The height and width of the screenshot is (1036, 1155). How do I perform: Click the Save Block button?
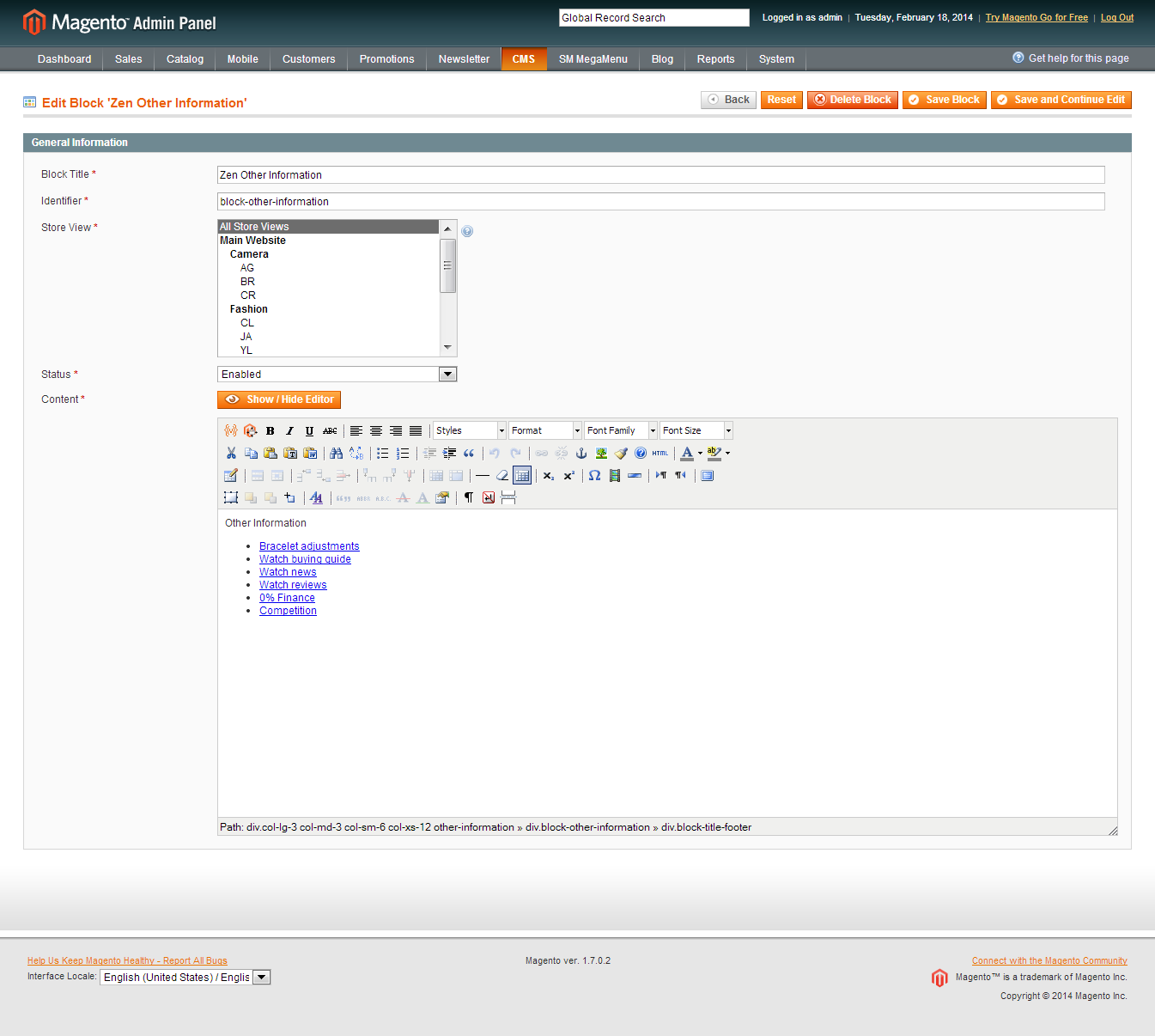click(x=945, y=100)
